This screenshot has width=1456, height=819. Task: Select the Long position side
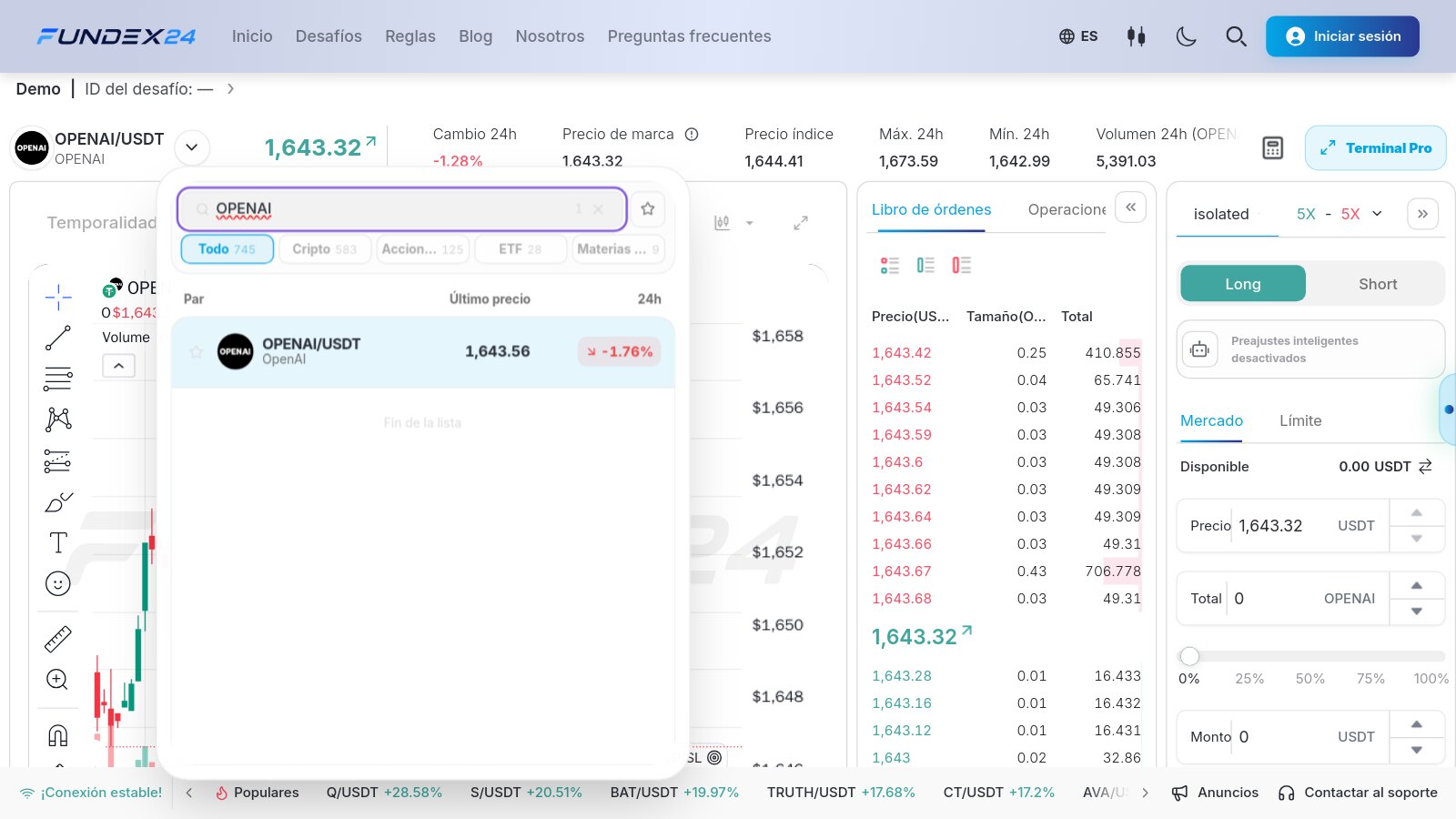pos(1243,284)
